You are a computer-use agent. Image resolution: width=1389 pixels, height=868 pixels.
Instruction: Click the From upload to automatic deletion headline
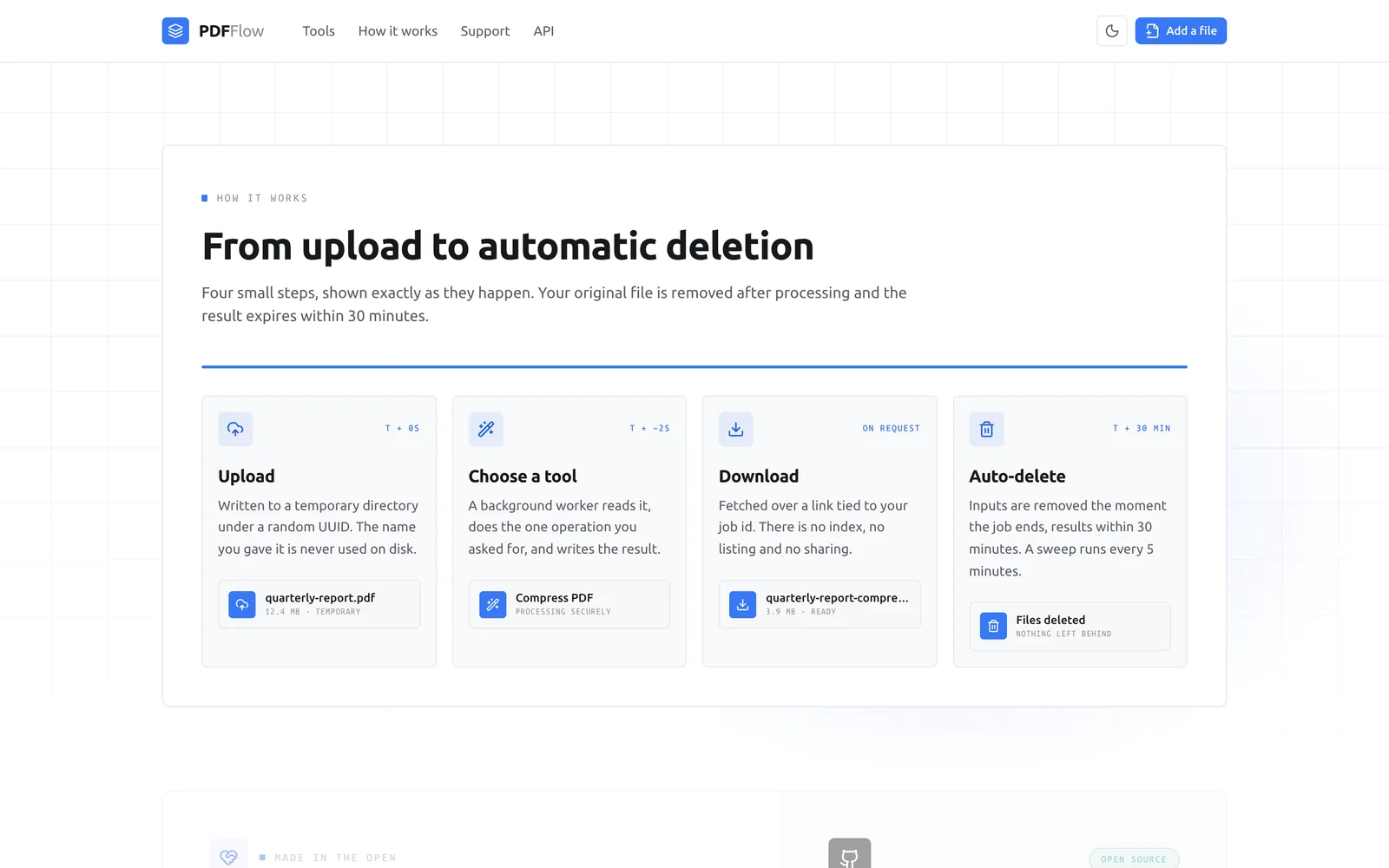click(x=508, y=247)
